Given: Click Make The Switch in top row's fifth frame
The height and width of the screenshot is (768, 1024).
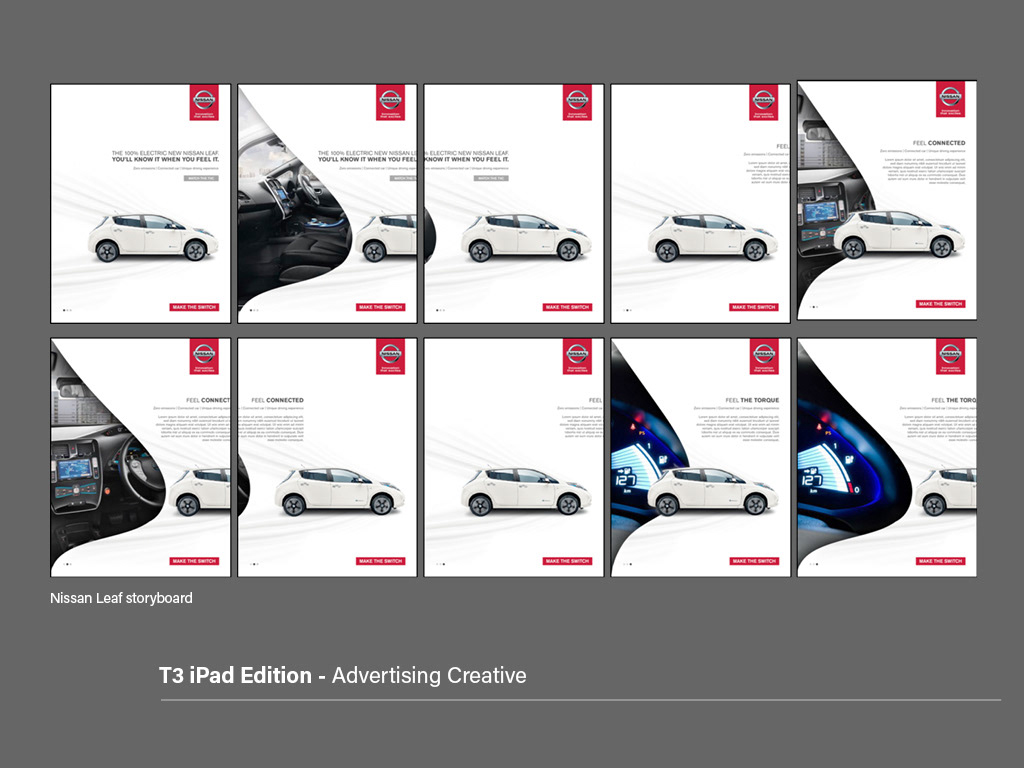Looking at the screenshot, I should (x=940, y=304).
